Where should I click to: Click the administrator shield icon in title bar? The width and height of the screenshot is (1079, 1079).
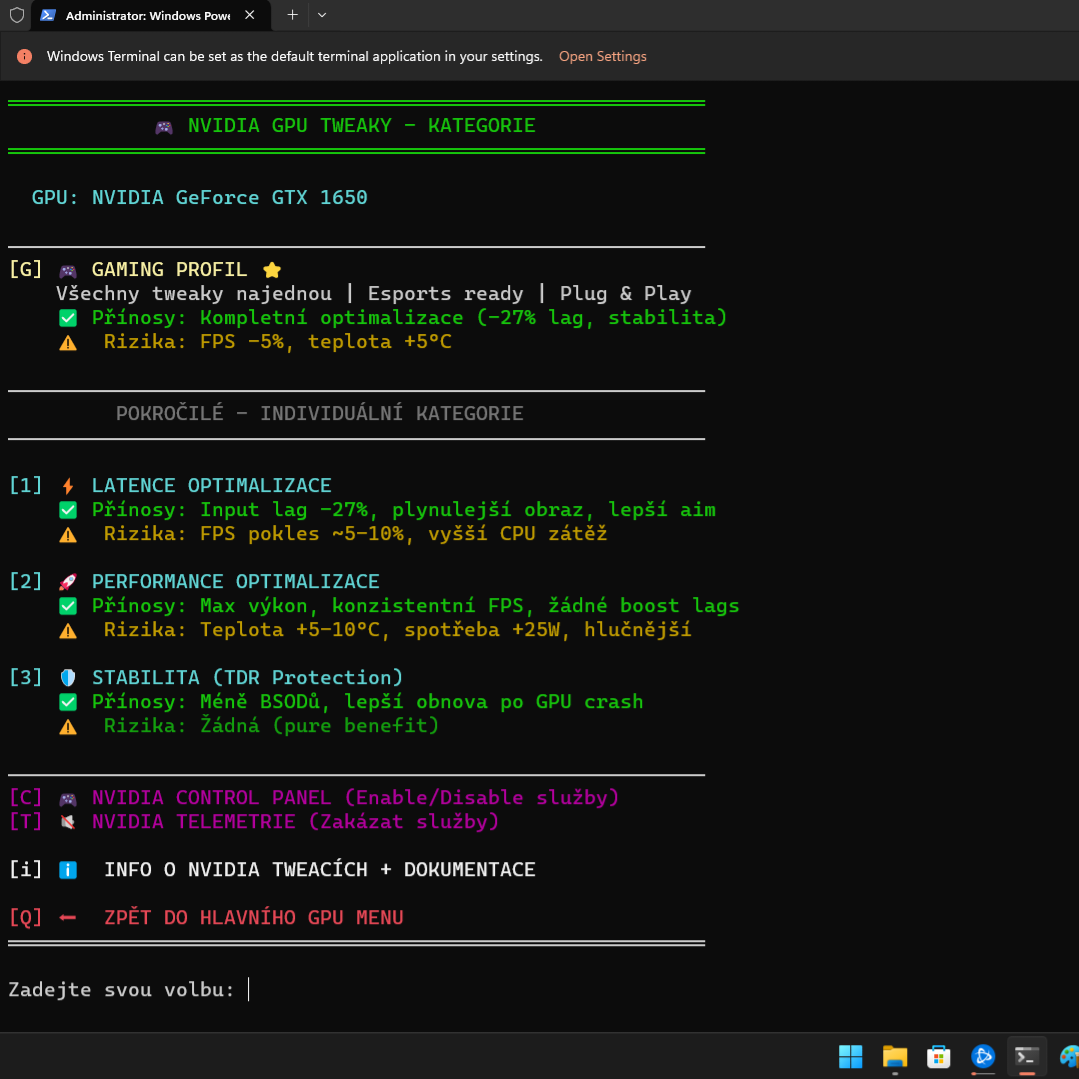point(16,15)
